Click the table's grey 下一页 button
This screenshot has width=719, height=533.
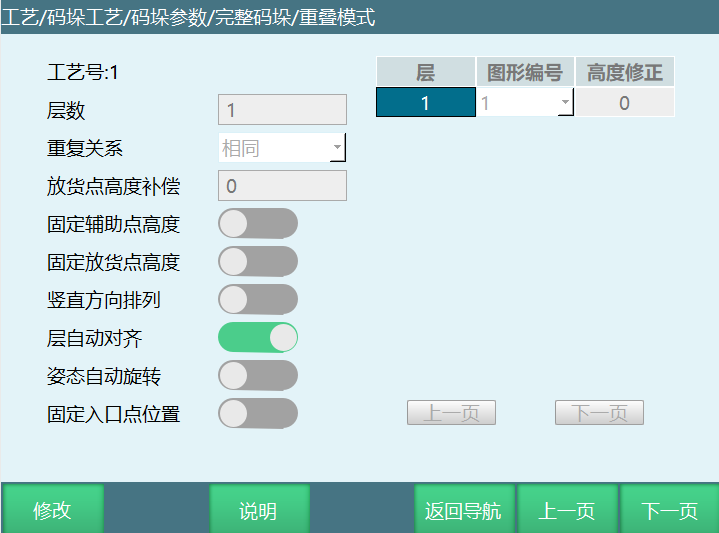click(x=599, y=413)
